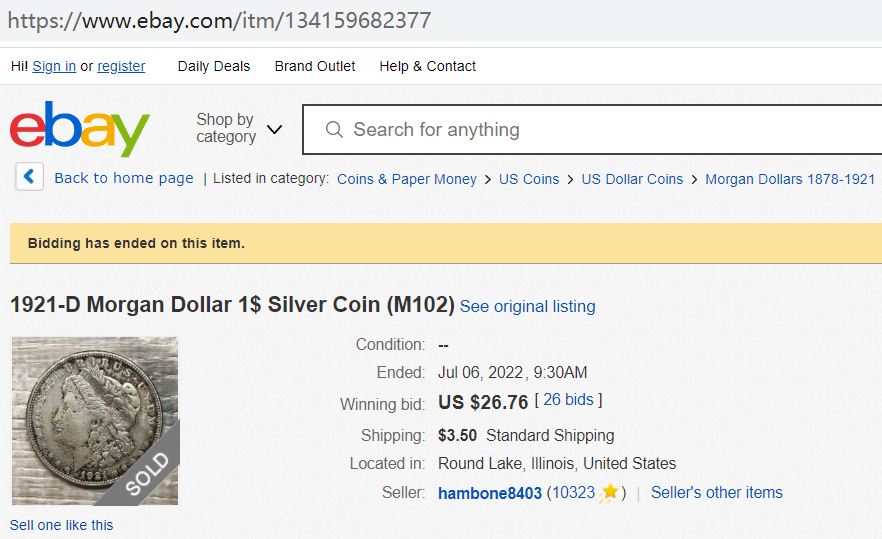The height and width of the screenshot is (539, 882).
Task: Open Coins & Paper Money category
Action: (407, 179)
